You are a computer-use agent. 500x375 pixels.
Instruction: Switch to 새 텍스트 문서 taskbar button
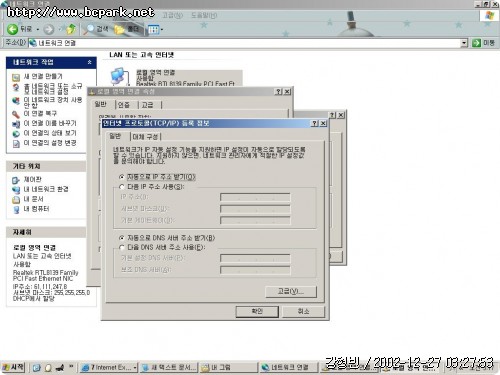pos(169,368)
